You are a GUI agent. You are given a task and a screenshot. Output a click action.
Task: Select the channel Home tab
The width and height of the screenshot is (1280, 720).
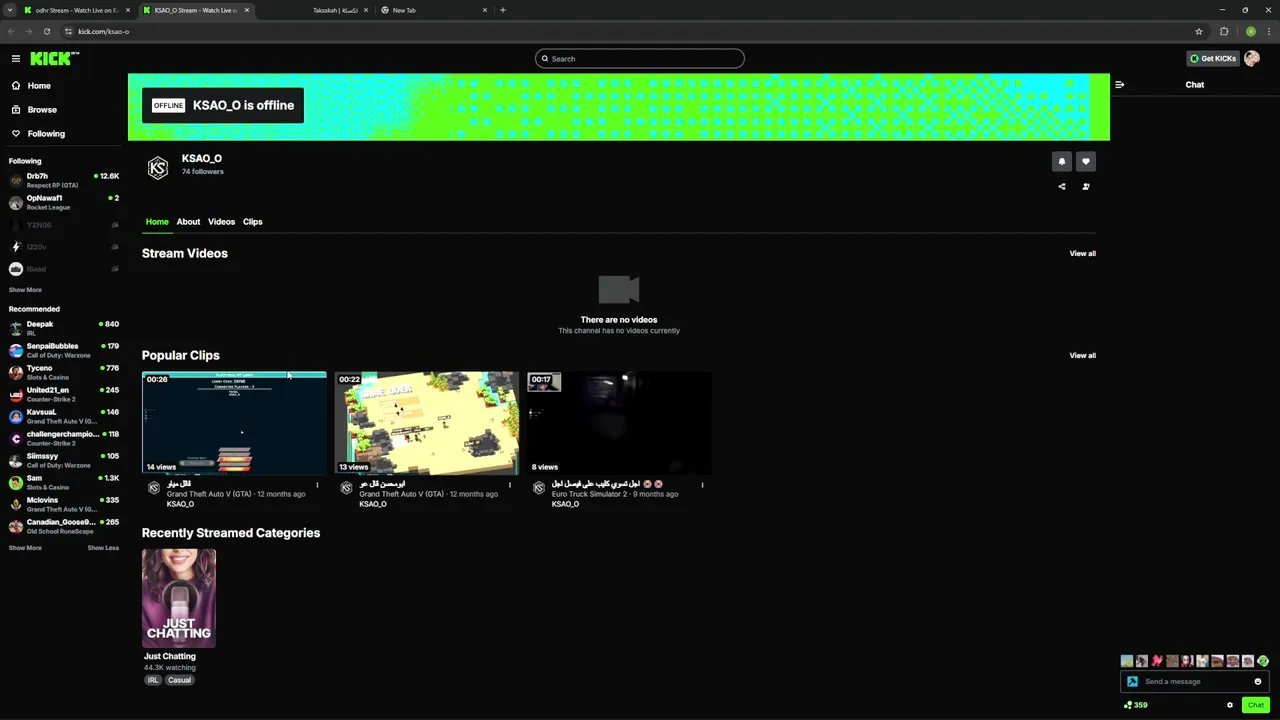157,222
